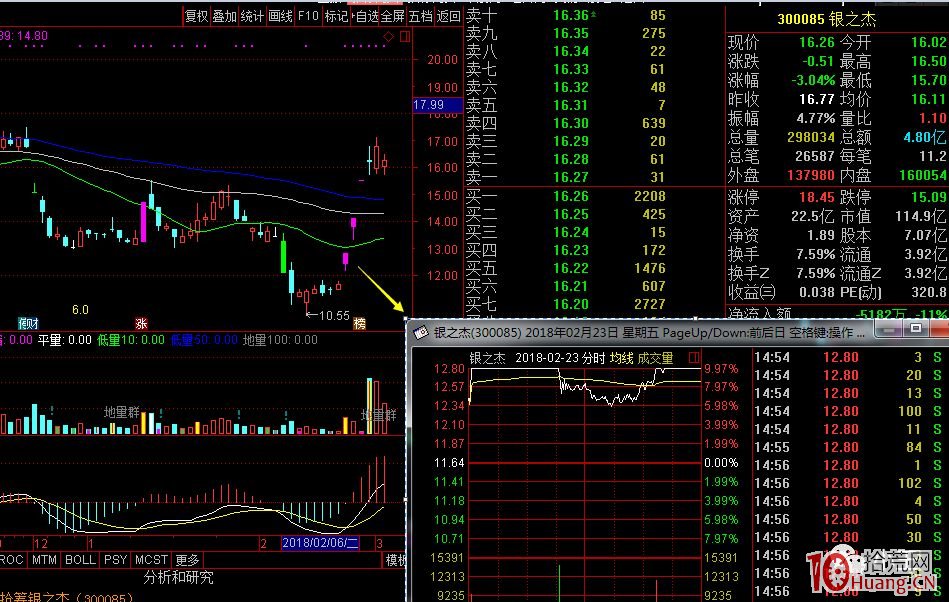Add stock via 自选 button
The height and width of the screenshot is (602, 949).
pyautogui.click(x=366, y=16)
